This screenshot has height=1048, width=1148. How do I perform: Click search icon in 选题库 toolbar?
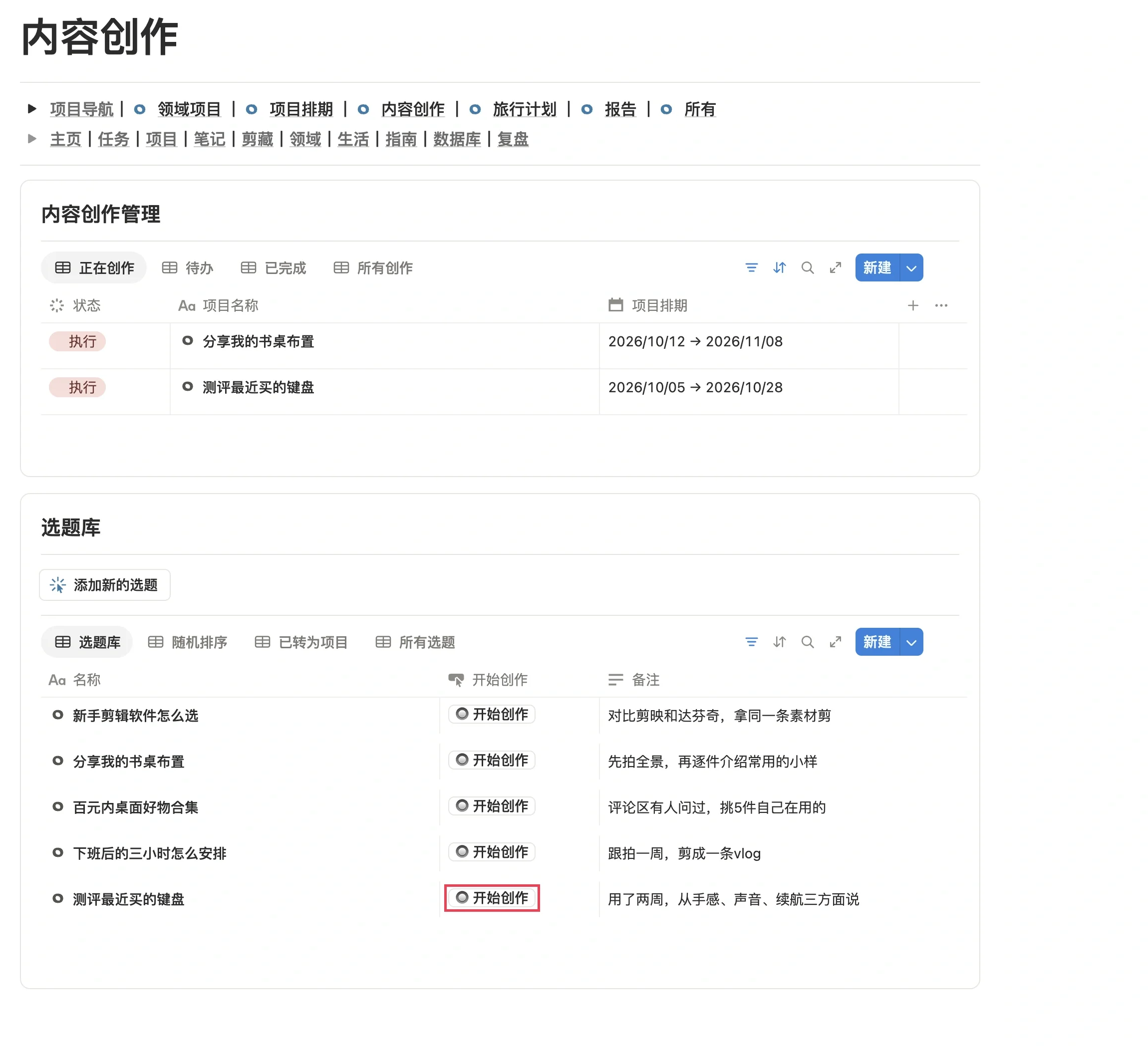[807, 642]
